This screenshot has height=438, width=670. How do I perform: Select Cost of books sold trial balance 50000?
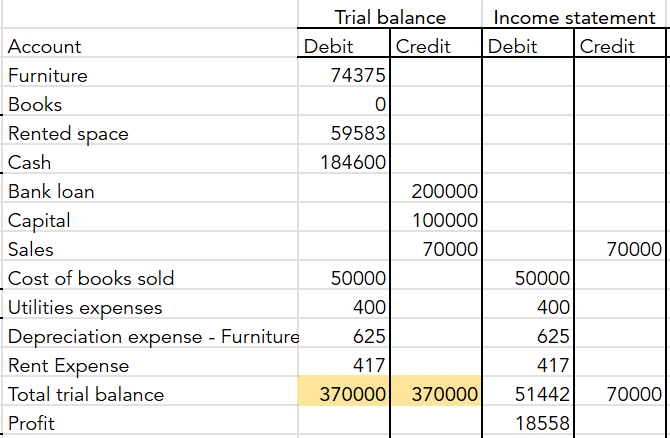click(x=344, y=276)
